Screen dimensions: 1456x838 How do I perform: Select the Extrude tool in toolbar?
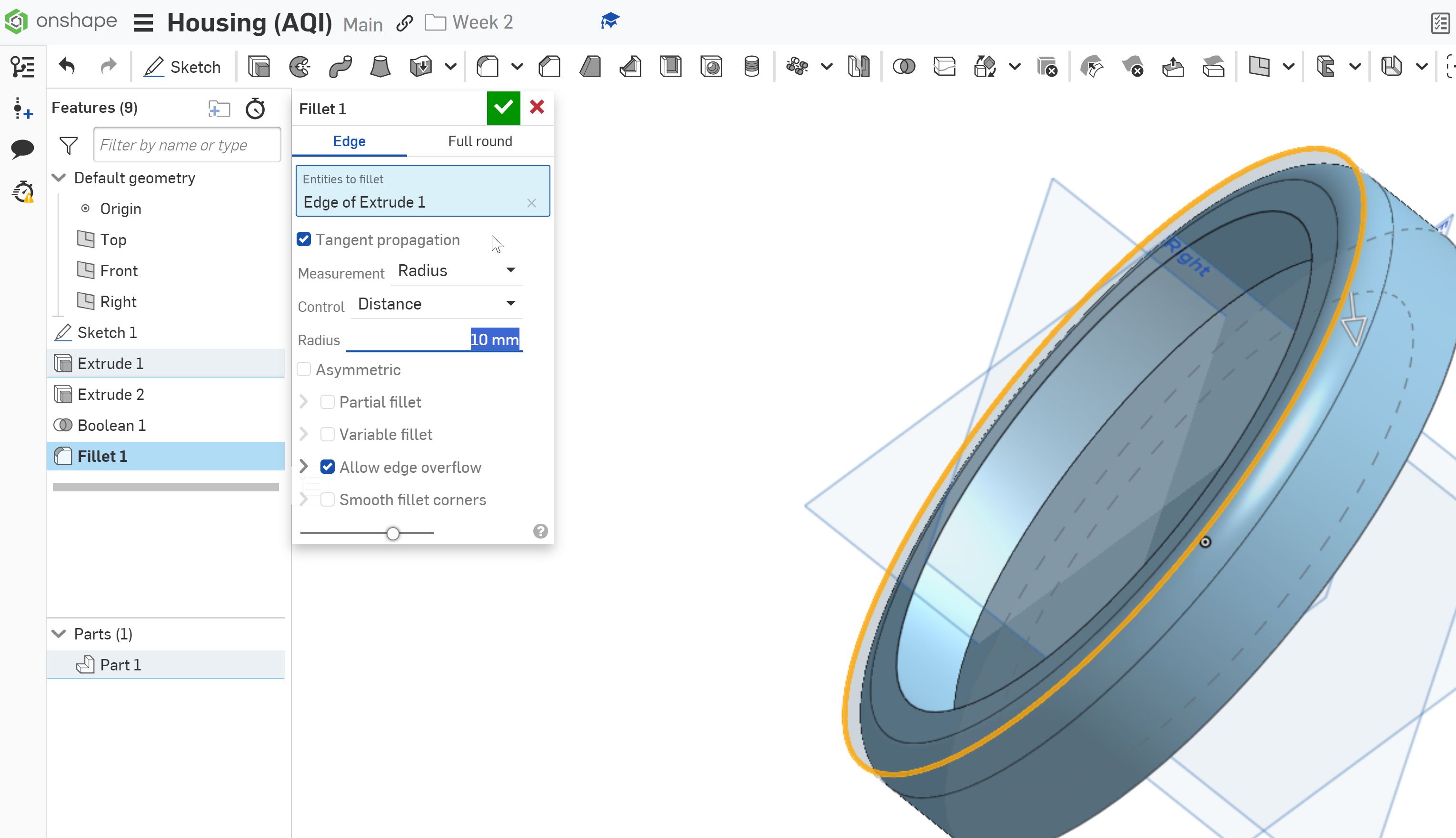(x=259, y=66)
